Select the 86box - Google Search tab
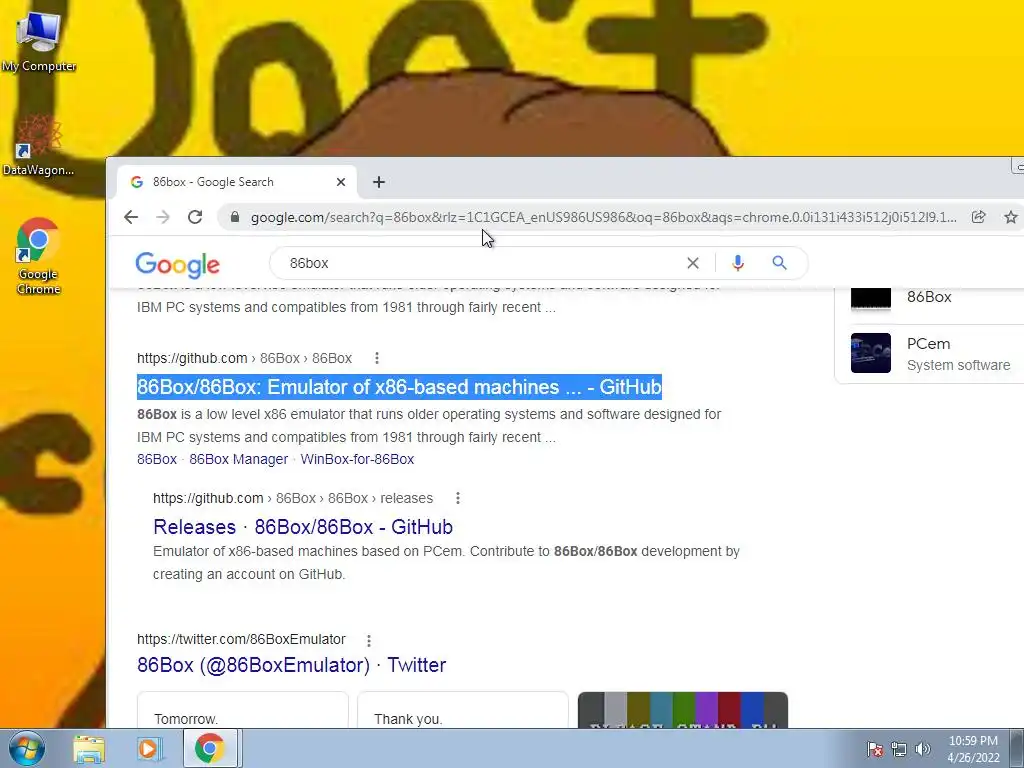The height and width of the screenshot is (768, 1024). pyautogui.click(x=236, y=182)
